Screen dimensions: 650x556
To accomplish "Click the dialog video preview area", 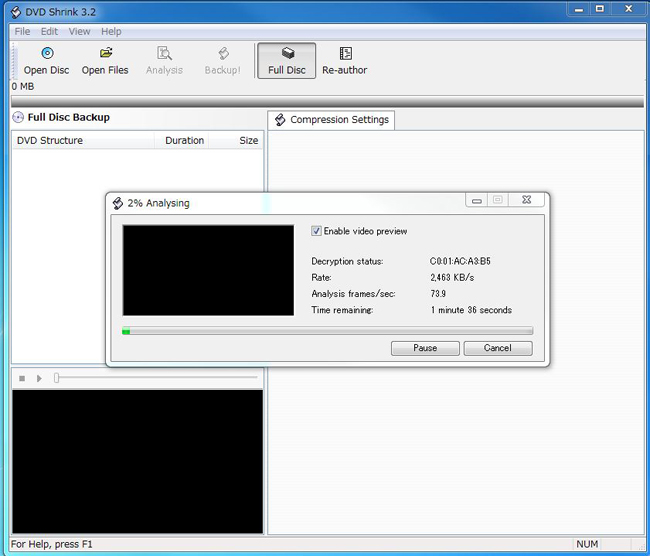I will (208, 270).
